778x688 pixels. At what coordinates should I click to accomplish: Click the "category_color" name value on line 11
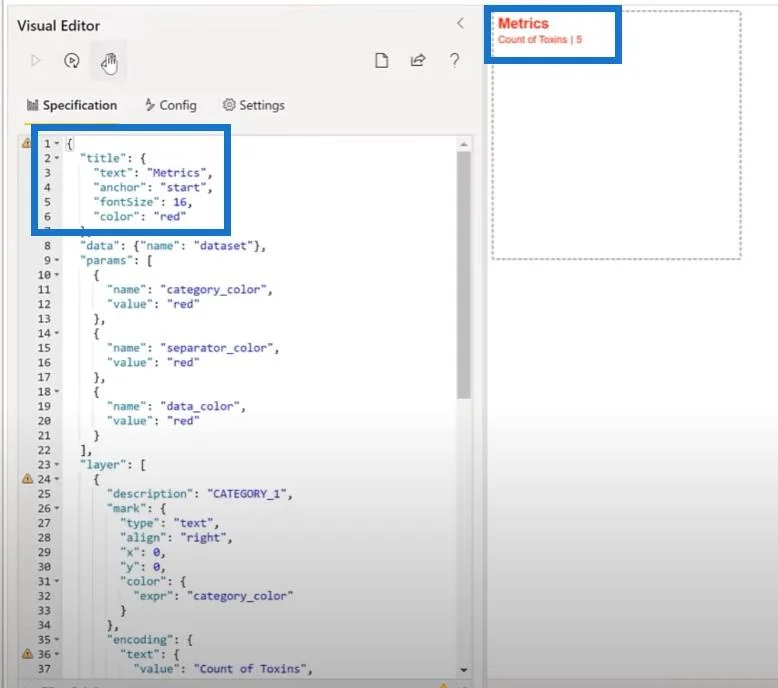tap(213, 290)
